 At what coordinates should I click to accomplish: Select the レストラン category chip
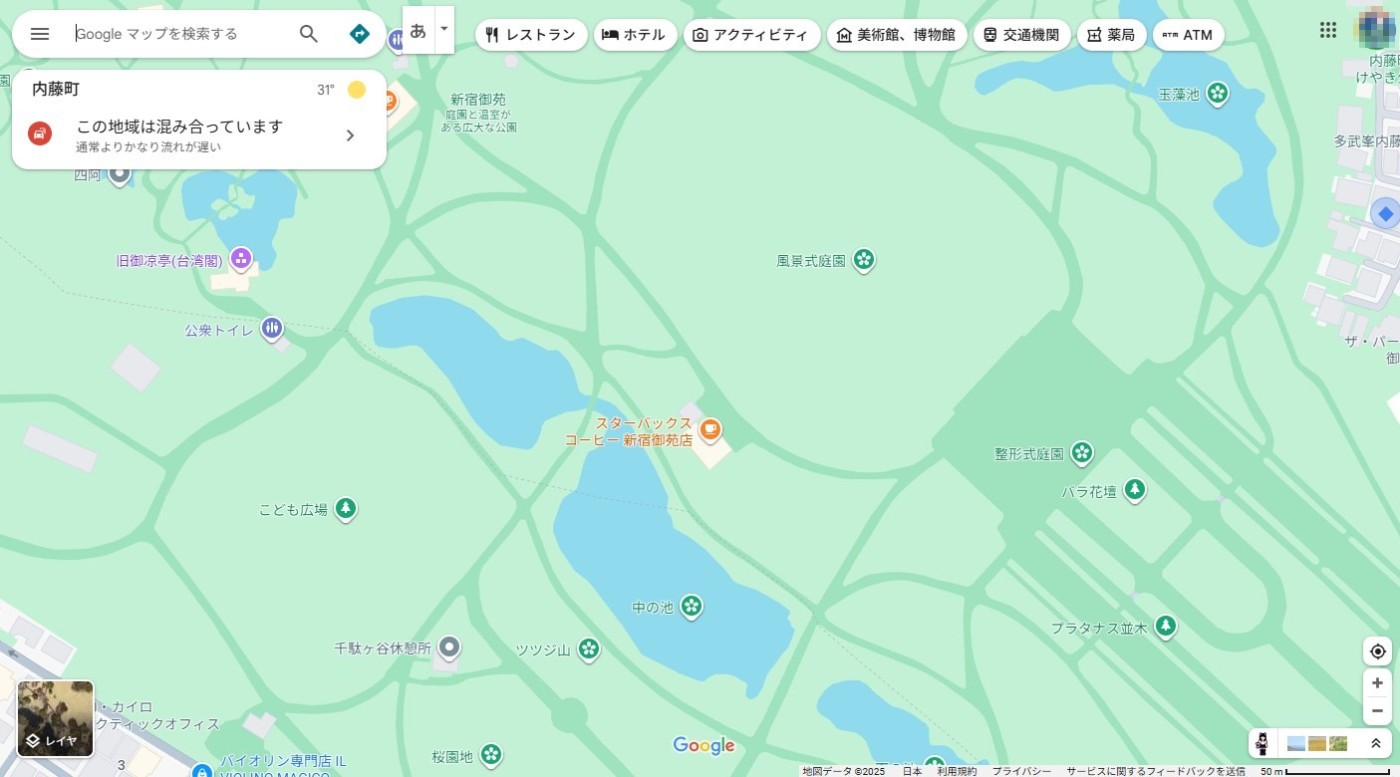click(x=530, y=35)
